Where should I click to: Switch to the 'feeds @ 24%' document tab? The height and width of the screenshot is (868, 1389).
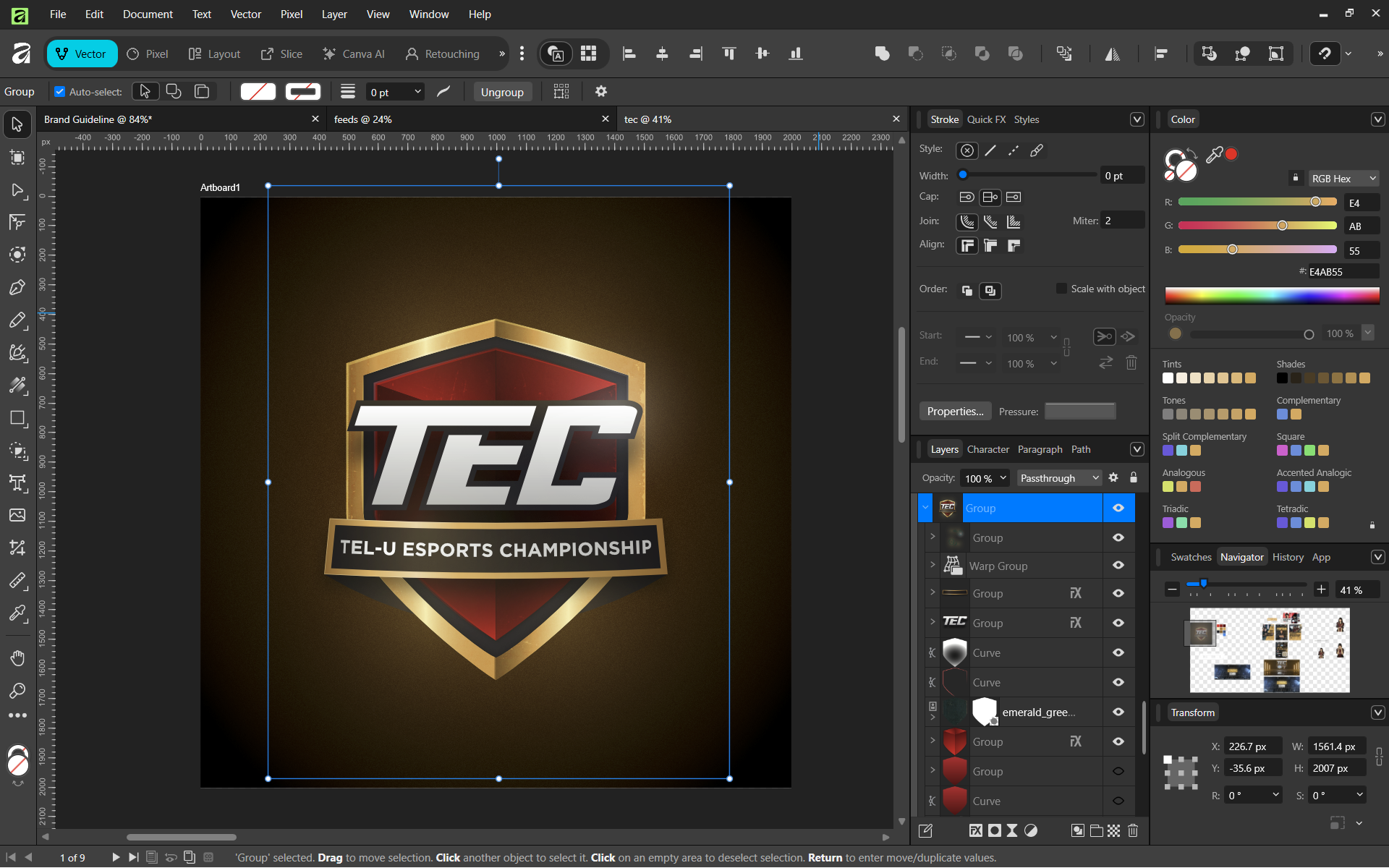click(470, 119)
